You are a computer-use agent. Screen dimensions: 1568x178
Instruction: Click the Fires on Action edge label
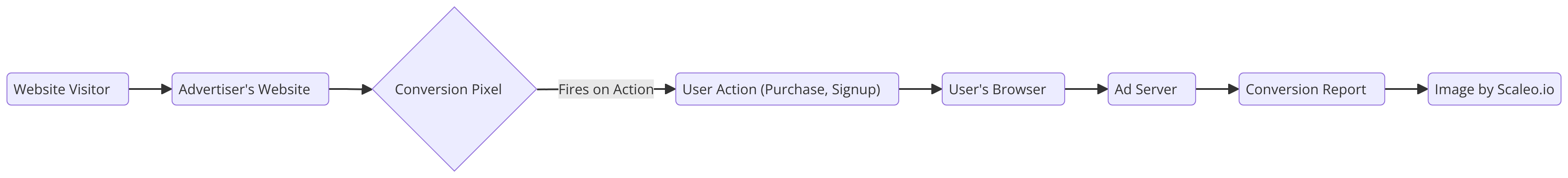[x=606, y=89]
